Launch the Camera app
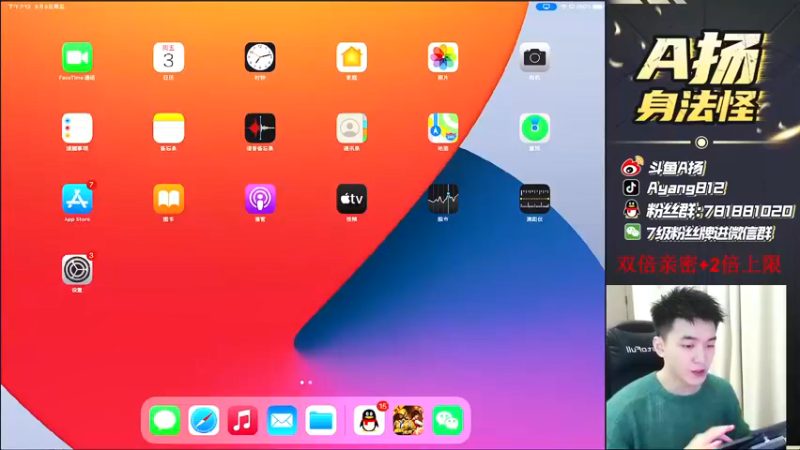Screen dimensions: 800x450 coord(535,57)
